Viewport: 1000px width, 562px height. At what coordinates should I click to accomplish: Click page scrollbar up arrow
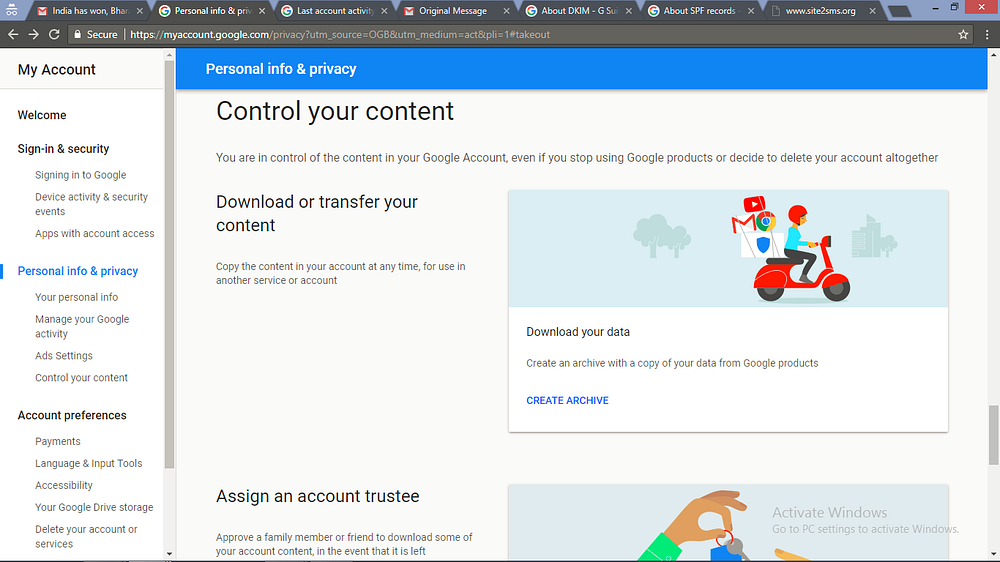(x=994, y=55)
